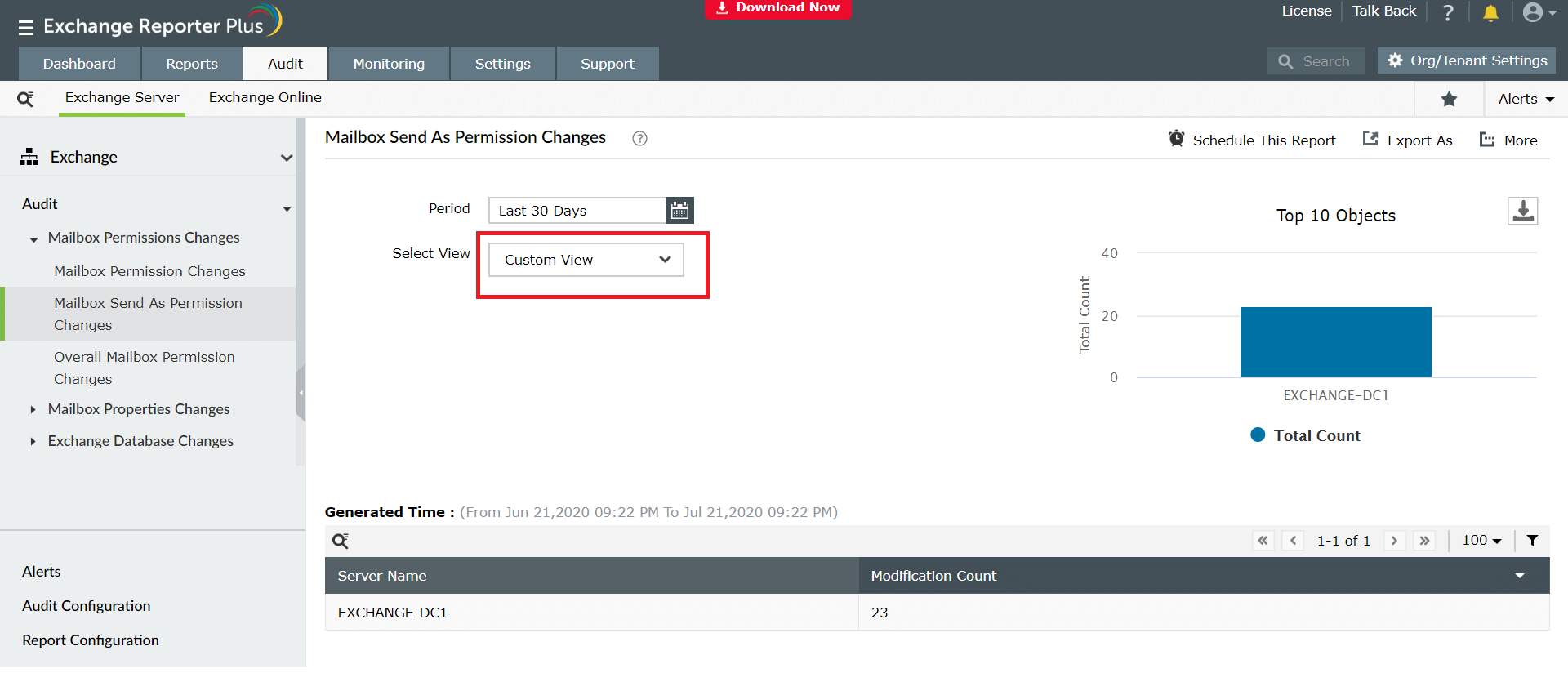Select Mailbox Send As Permission Changes item
The height and width of the screenshot is (682, 1568).
pyautogui.click(x=148, y=314)
